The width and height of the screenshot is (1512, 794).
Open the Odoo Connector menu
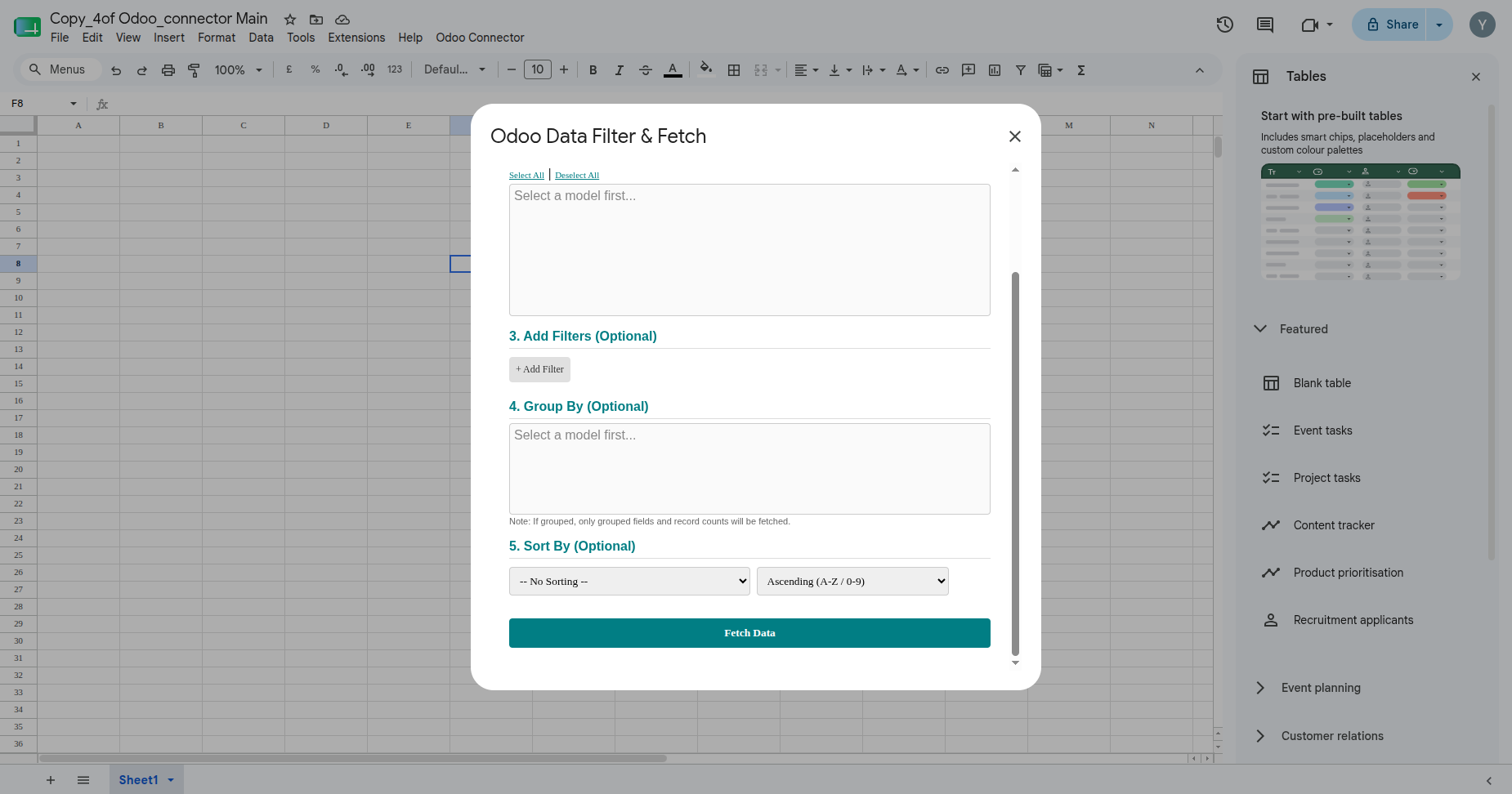(480, 38)
